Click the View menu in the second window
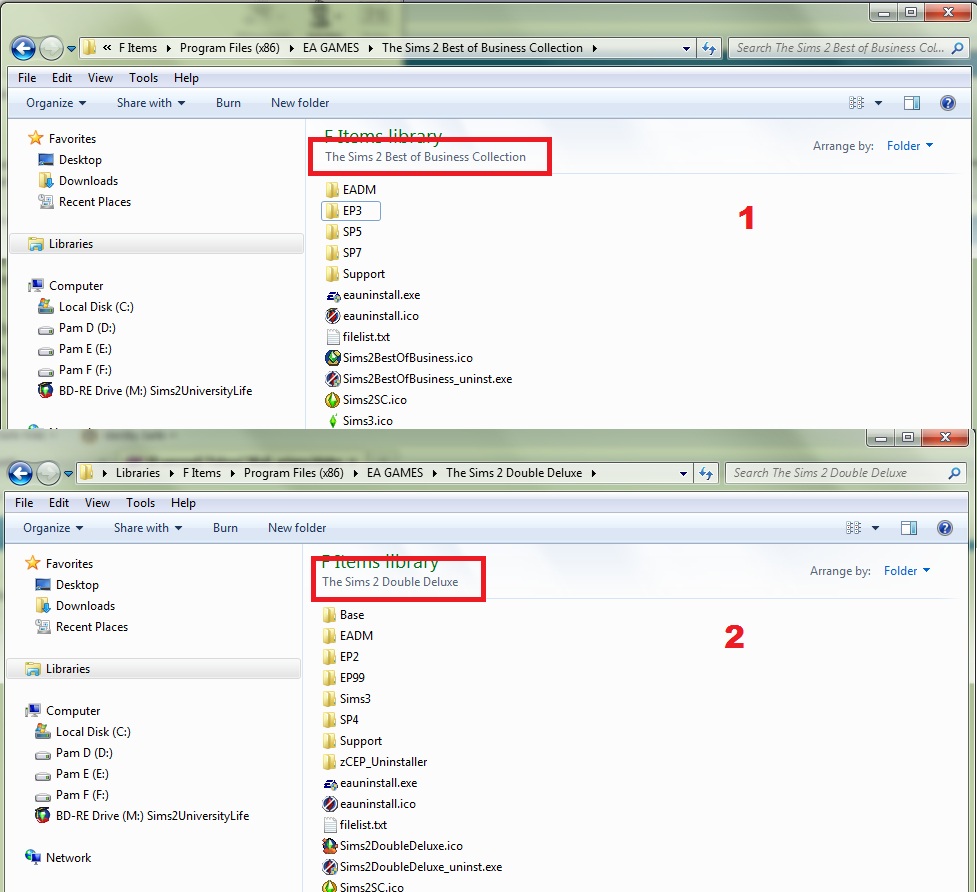 [x=97, y=503]
